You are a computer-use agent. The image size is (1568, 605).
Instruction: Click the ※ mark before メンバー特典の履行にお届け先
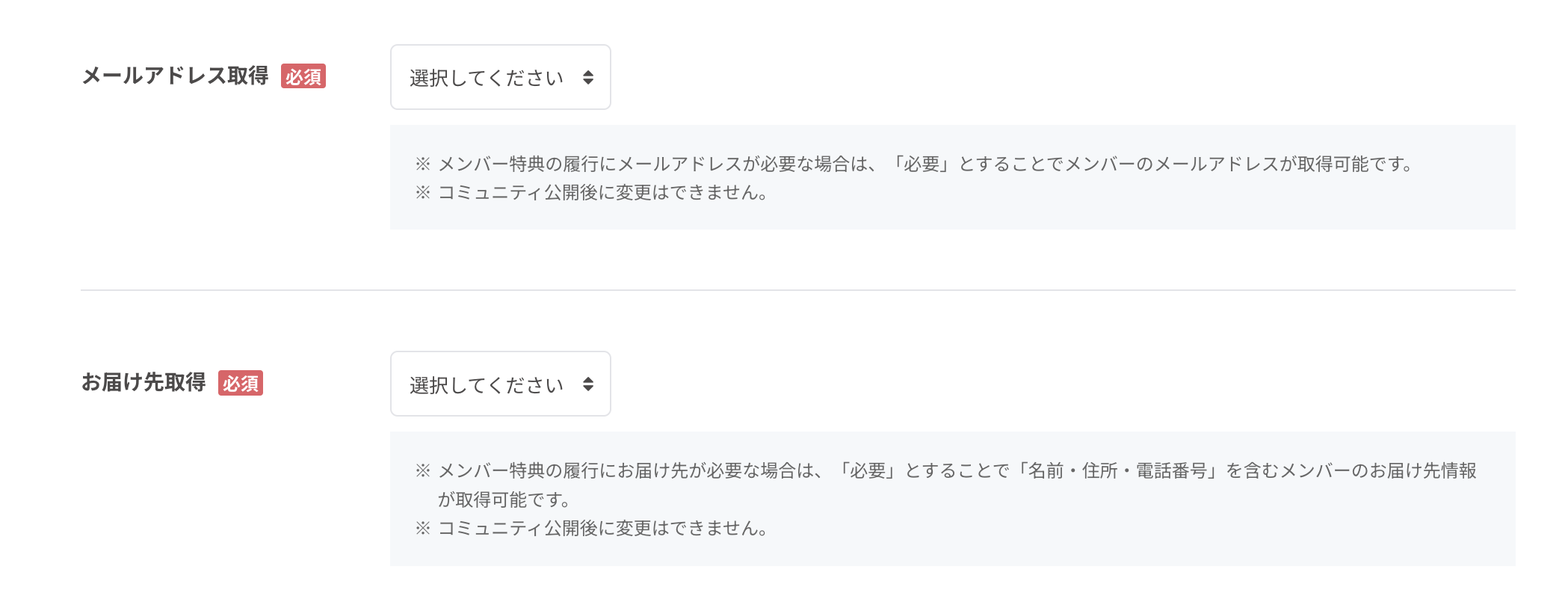(x=423, y=470)
